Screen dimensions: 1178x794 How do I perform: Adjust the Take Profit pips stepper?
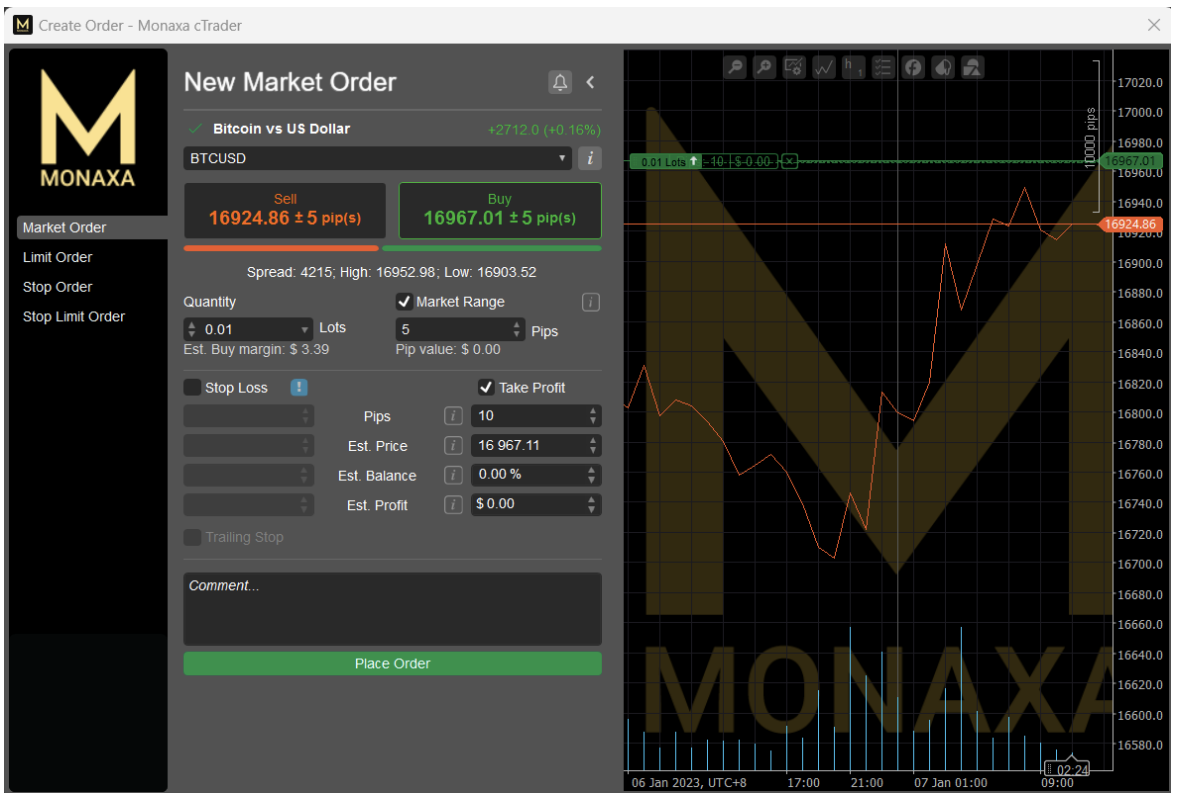point(593,415)
